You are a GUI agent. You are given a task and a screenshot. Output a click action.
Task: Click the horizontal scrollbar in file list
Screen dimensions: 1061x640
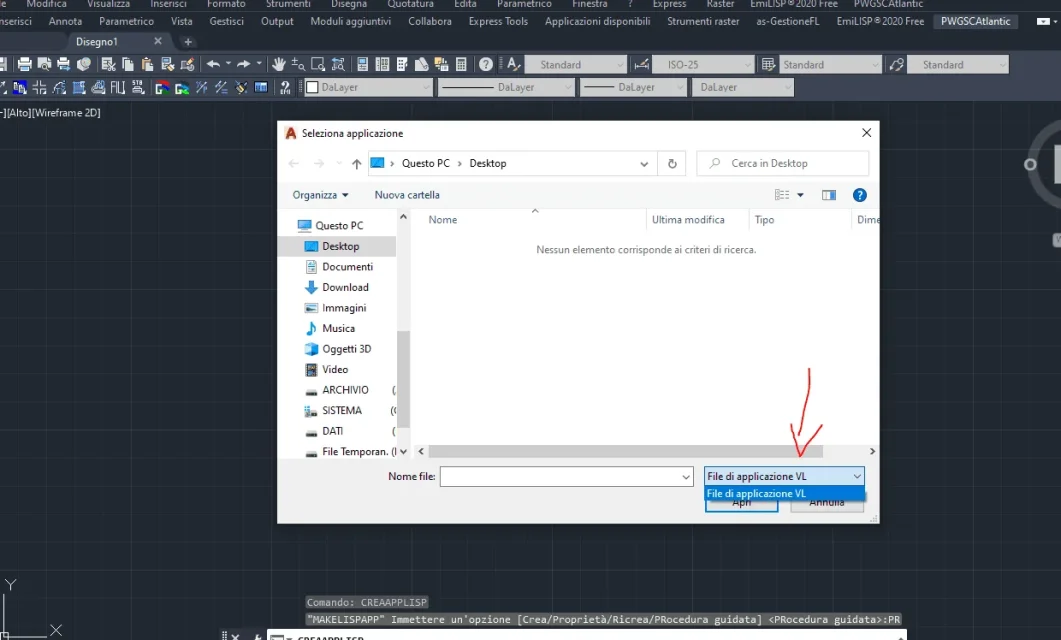coord(625,451)
